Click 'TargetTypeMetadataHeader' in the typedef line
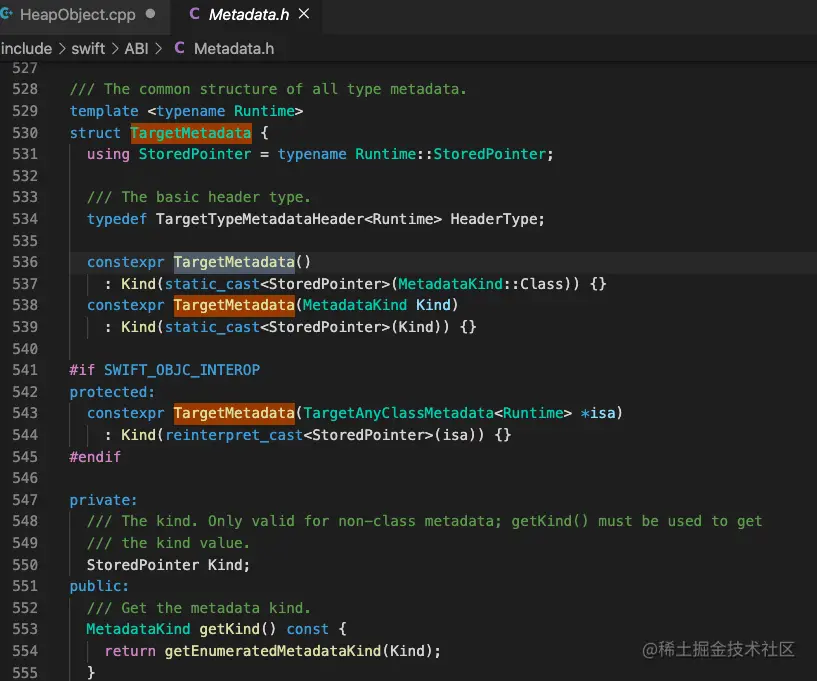 click(x=259, y=219)
